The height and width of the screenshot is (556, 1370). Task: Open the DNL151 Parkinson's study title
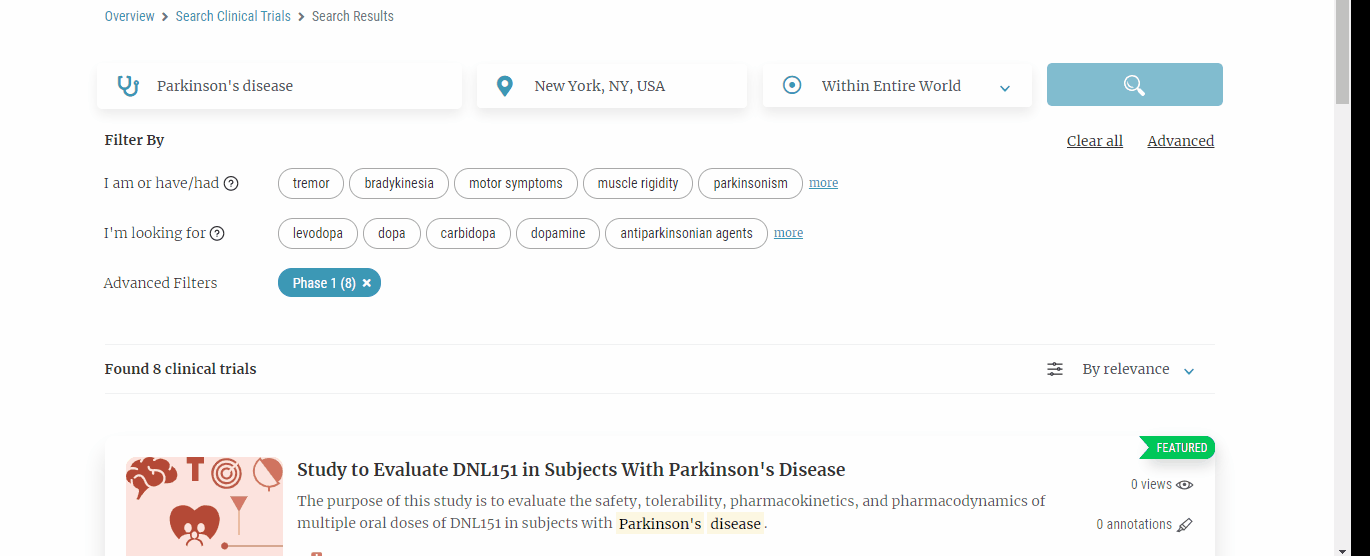click(x=571, y=470)
